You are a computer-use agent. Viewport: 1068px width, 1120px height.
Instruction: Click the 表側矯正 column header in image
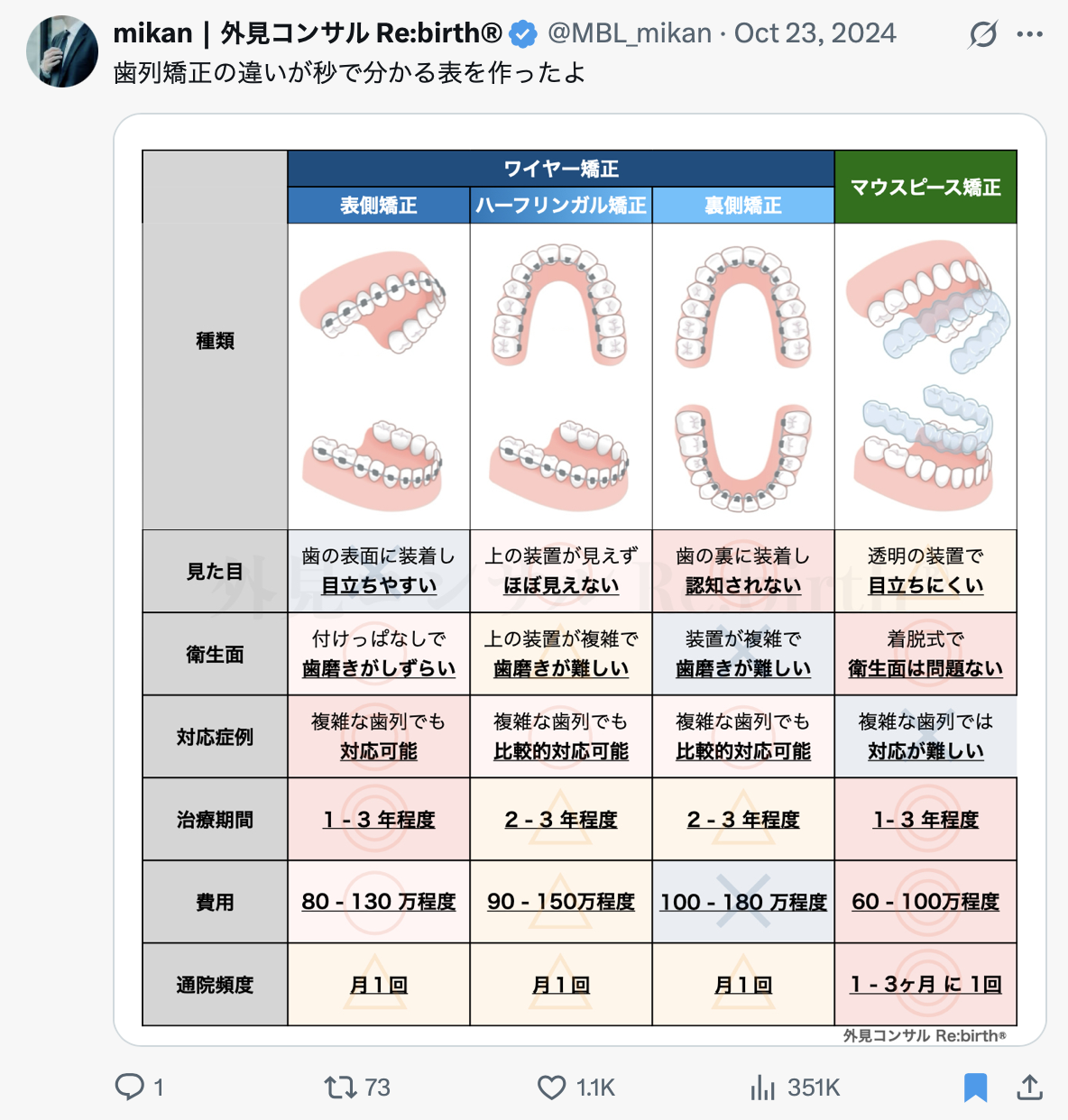click(x=379, y=206)
